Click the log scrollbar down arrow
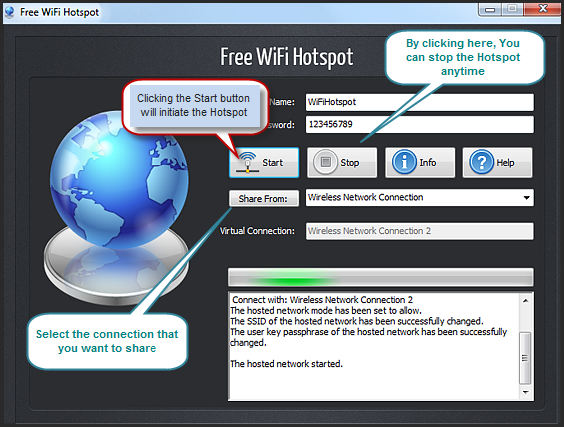 coord(526,392)
